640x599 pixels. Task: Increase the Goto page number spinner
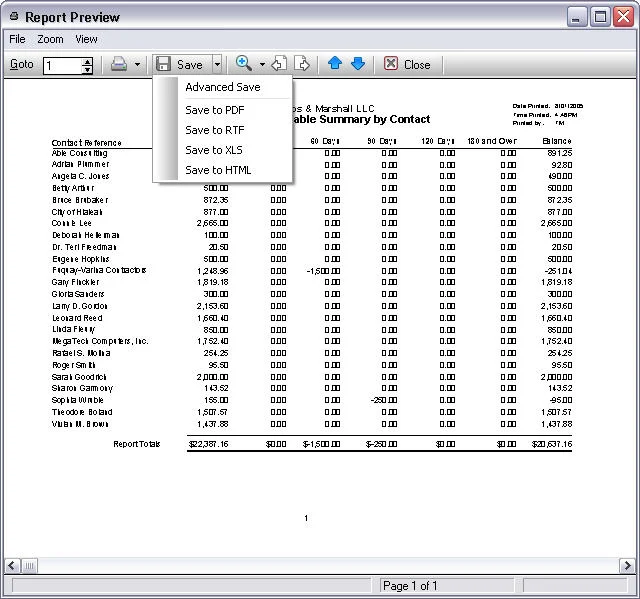87,61
